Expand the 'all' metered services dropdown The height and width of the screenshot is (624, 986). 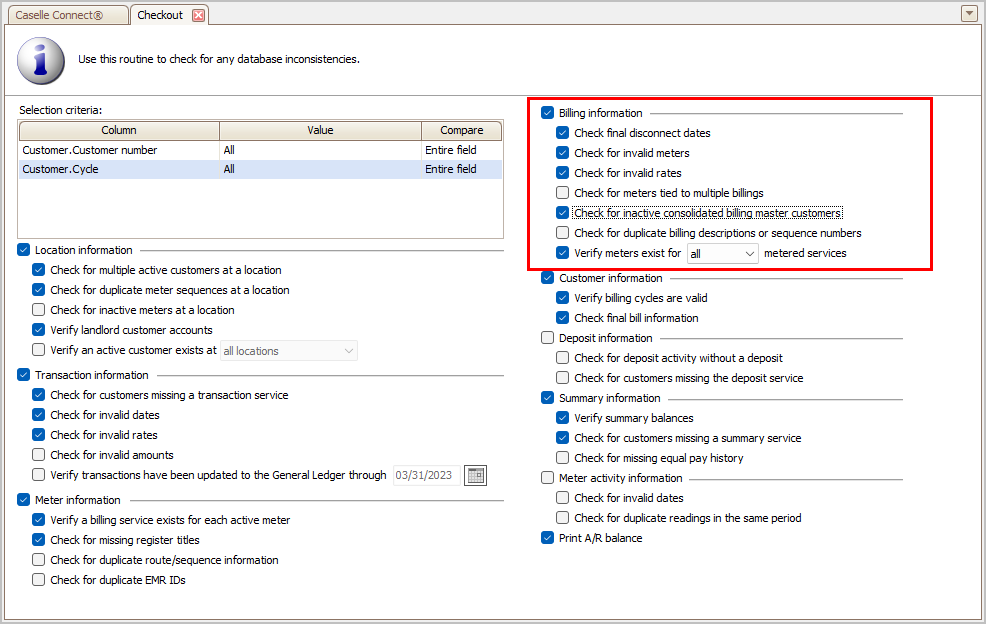tap(723, 254)
